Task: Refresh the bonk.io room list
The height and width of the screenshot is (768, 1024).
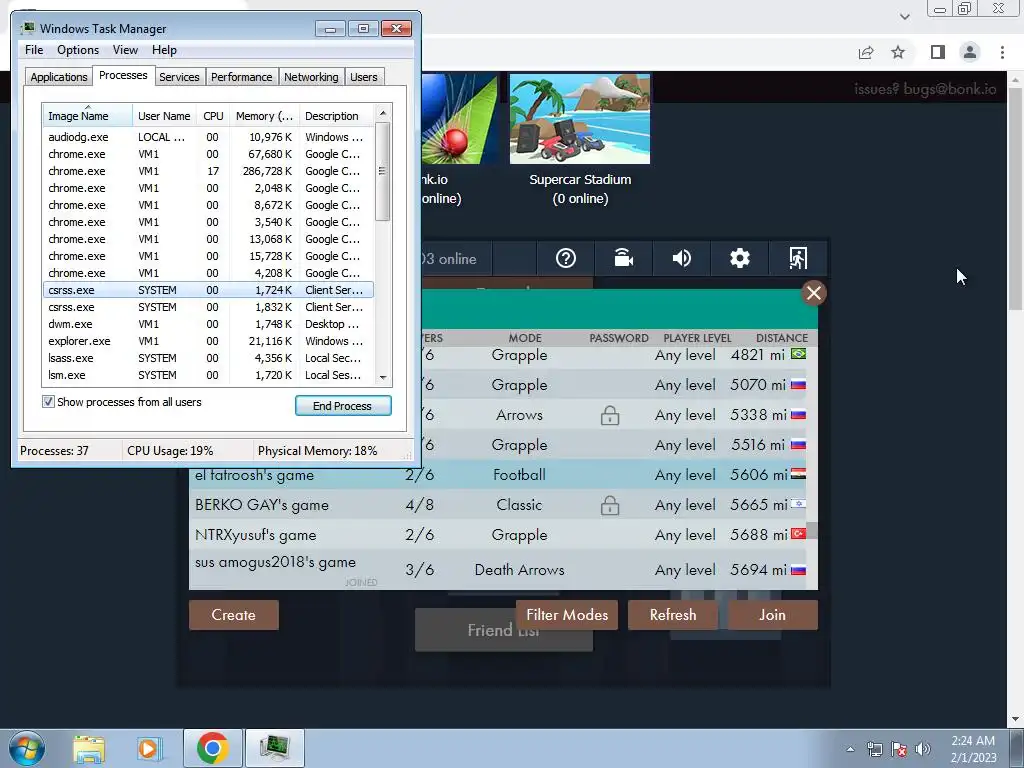Action: (673, 615)
